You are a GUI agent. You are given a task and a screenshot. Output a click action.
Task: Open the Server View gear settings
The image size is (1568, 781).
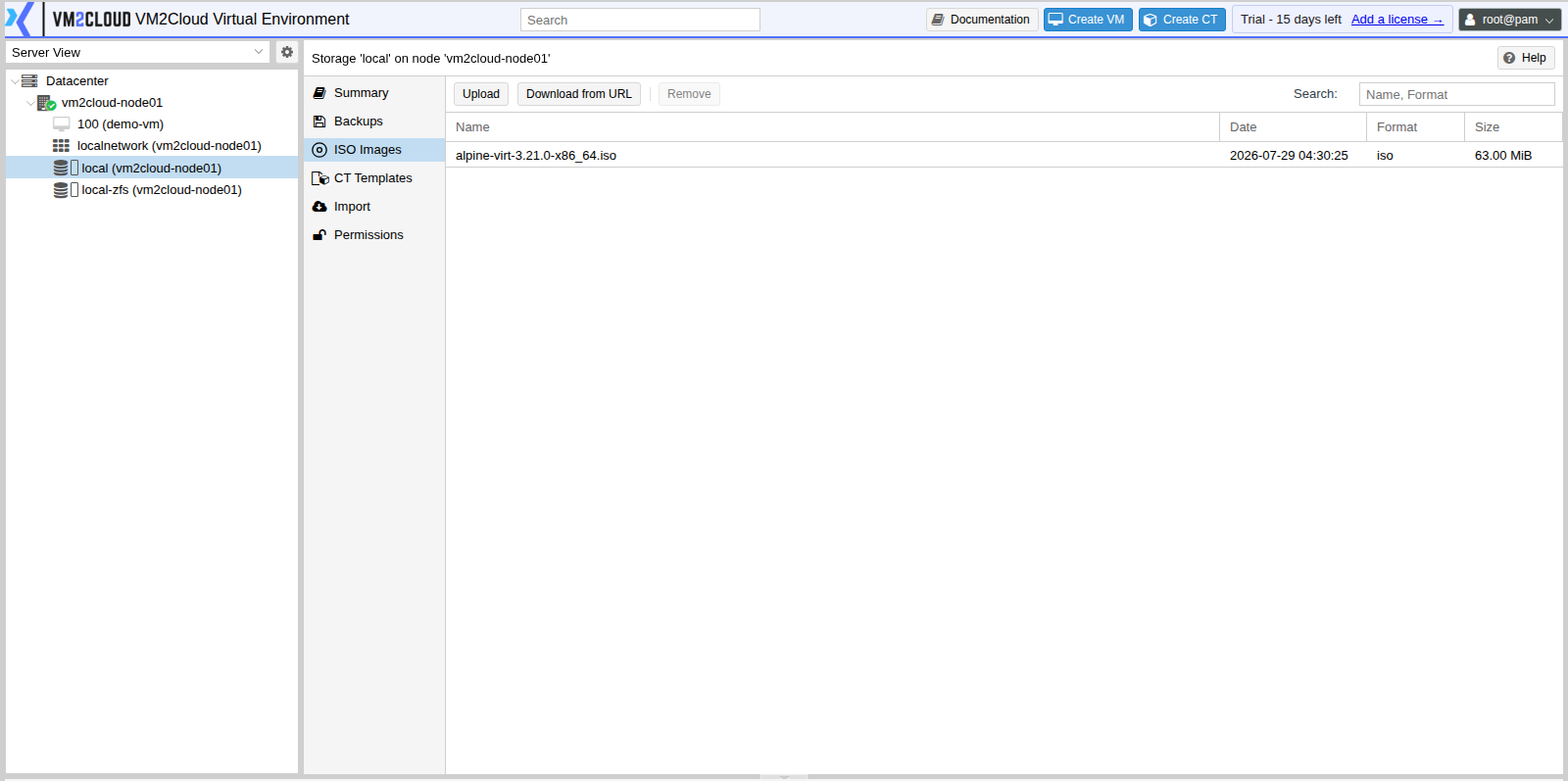(x=287, y=52)
